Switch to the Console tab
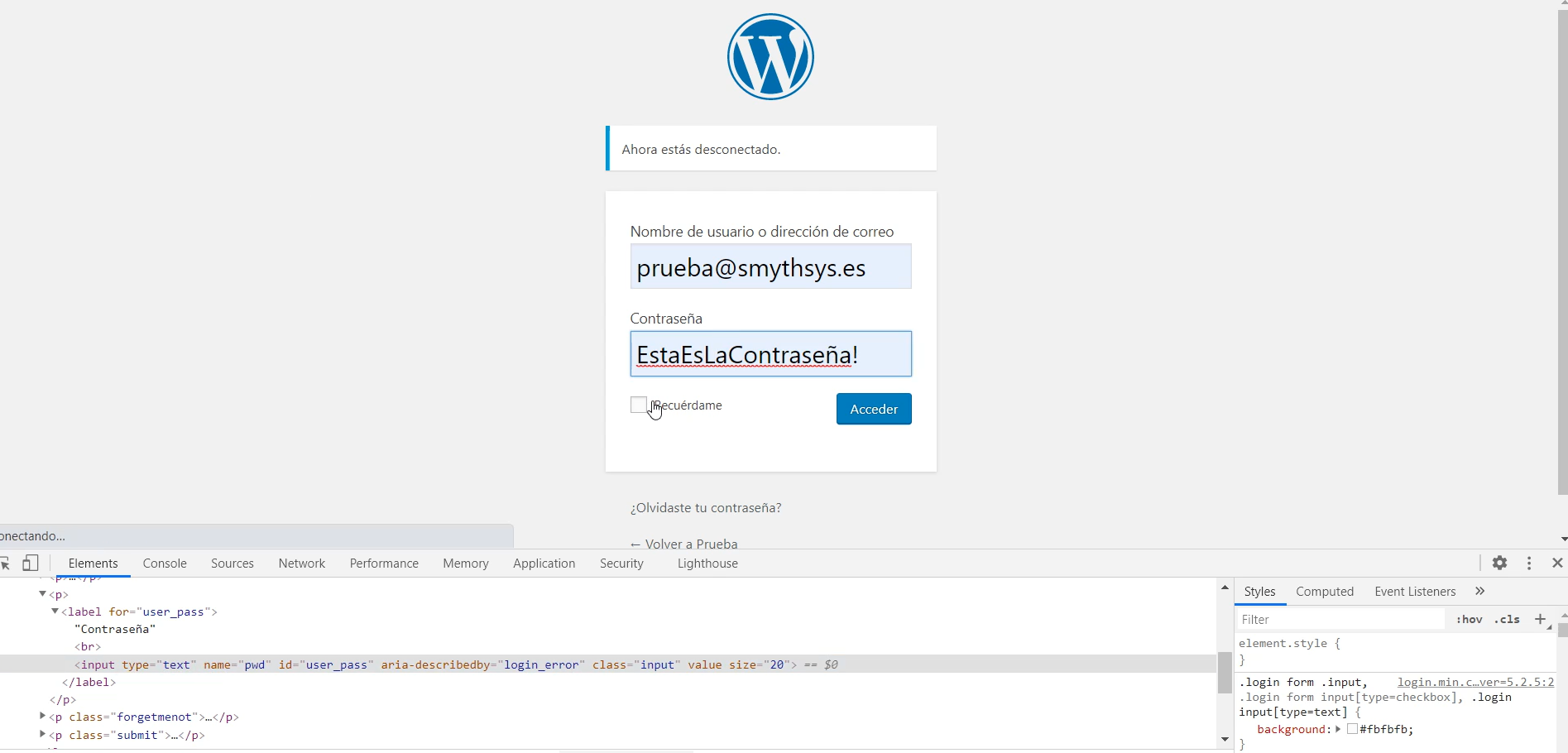 (x=165, y=564)
